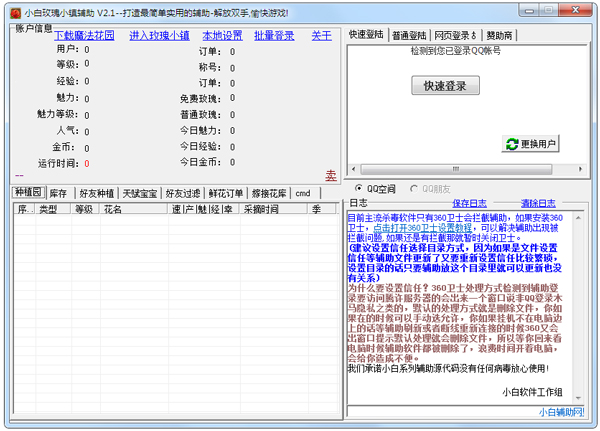Click the 魅力等级 label

[x=57, y=114]
